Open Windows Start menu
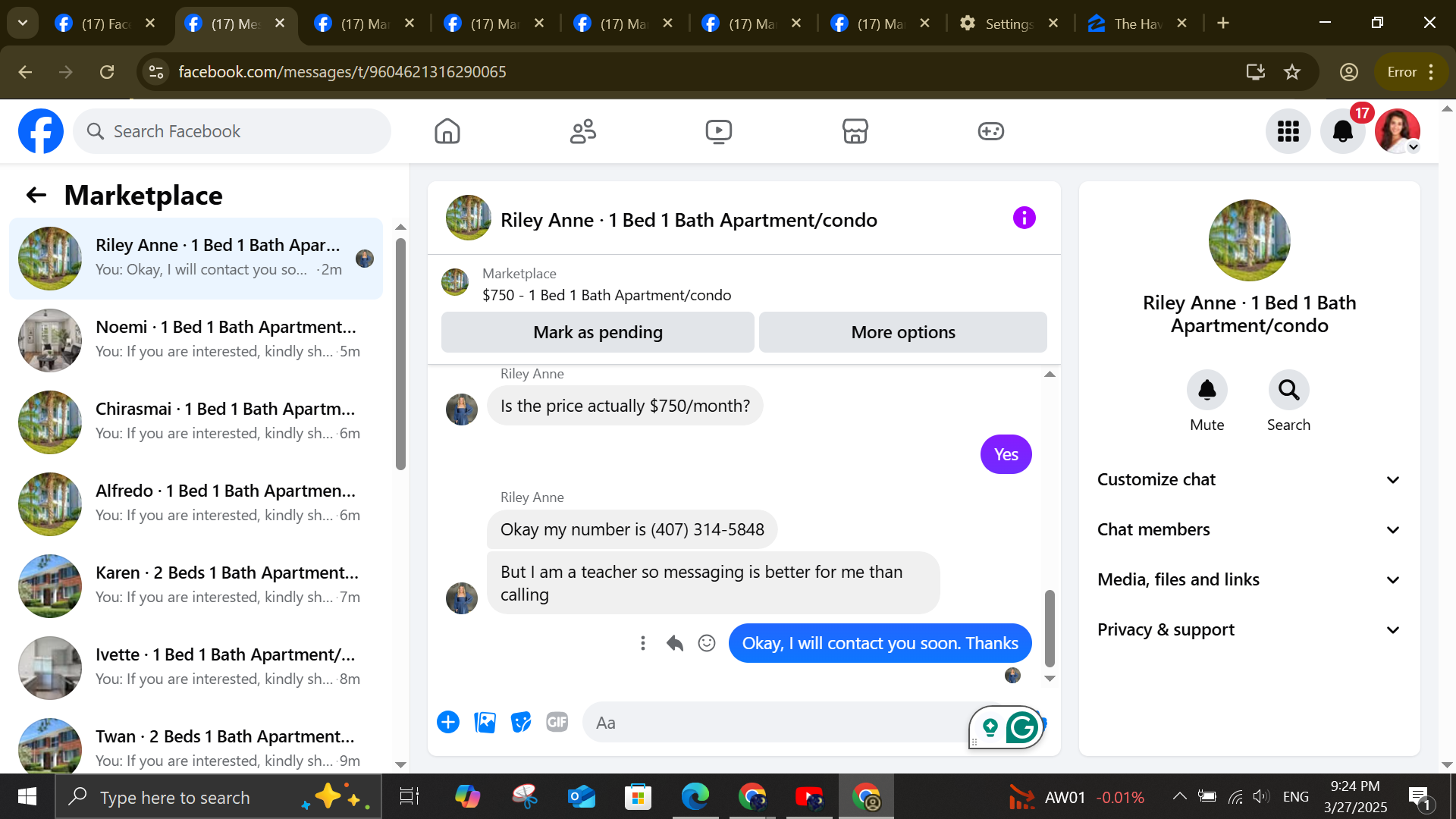 (27, 796)
